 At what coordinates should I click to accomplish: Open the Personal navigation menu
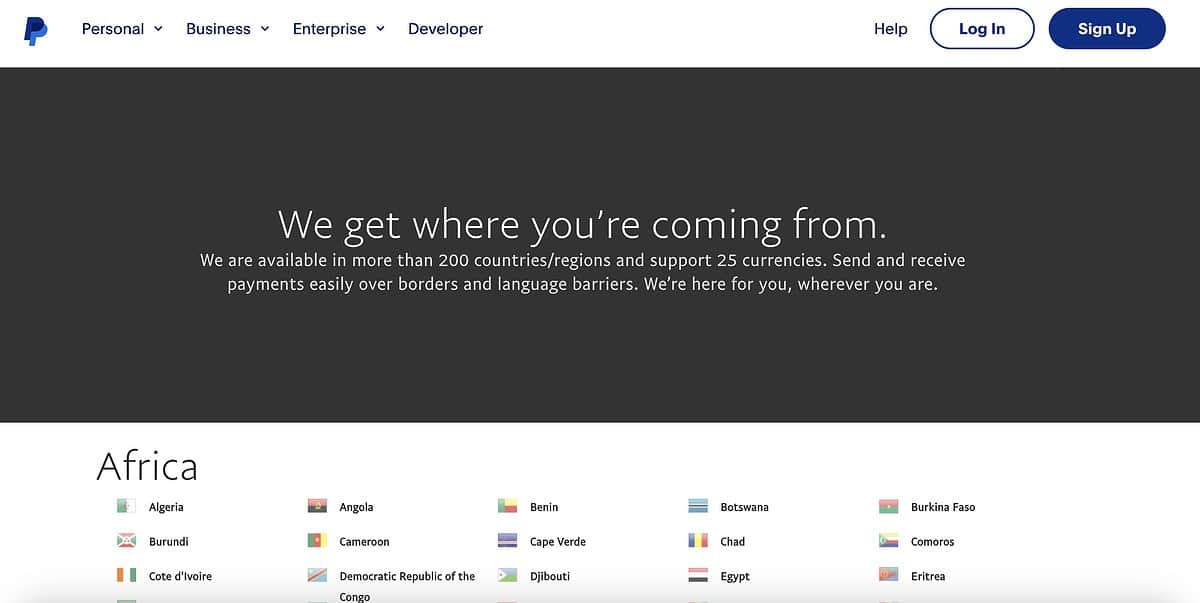[122, 29]
